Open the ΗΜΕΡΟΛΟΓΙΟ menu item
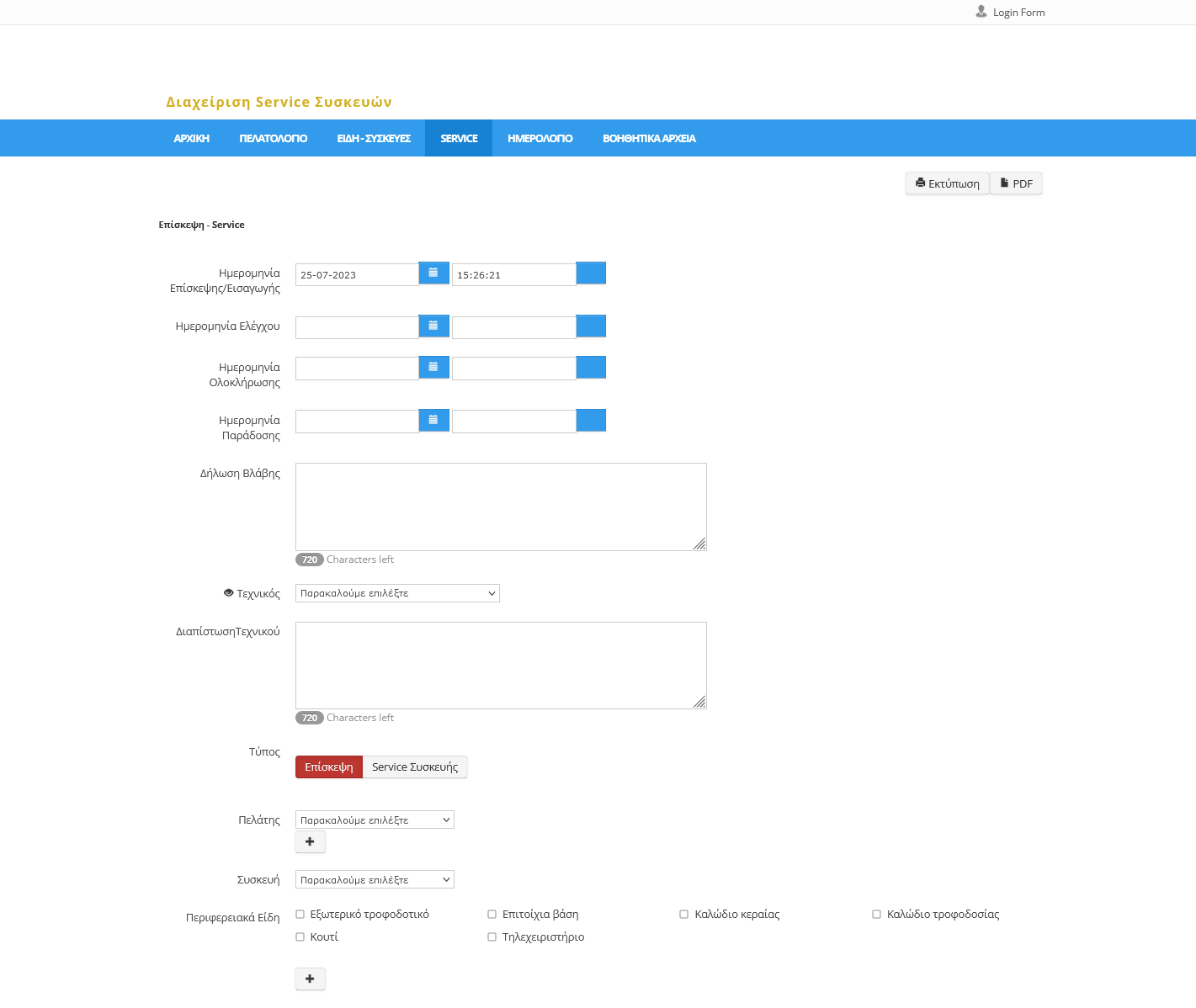 (540, 139)
